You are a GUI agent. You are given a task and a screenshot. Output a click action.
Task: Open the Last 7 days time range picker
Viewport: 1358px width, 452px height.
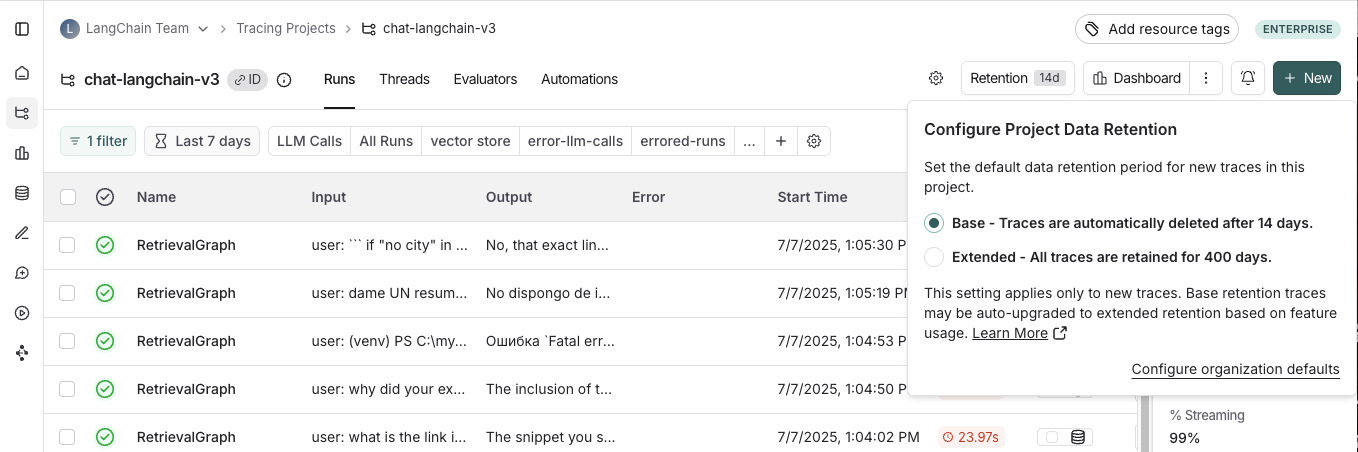202,141
